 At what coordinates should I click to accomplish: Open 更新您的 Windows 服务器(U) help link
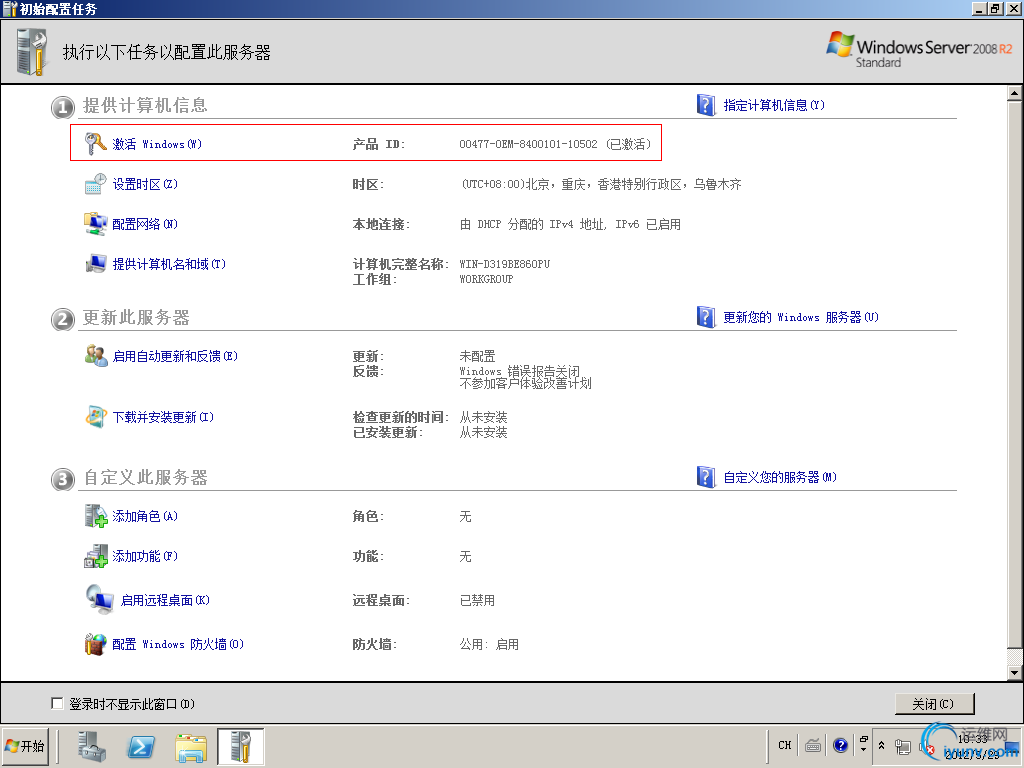pos(801,317)
